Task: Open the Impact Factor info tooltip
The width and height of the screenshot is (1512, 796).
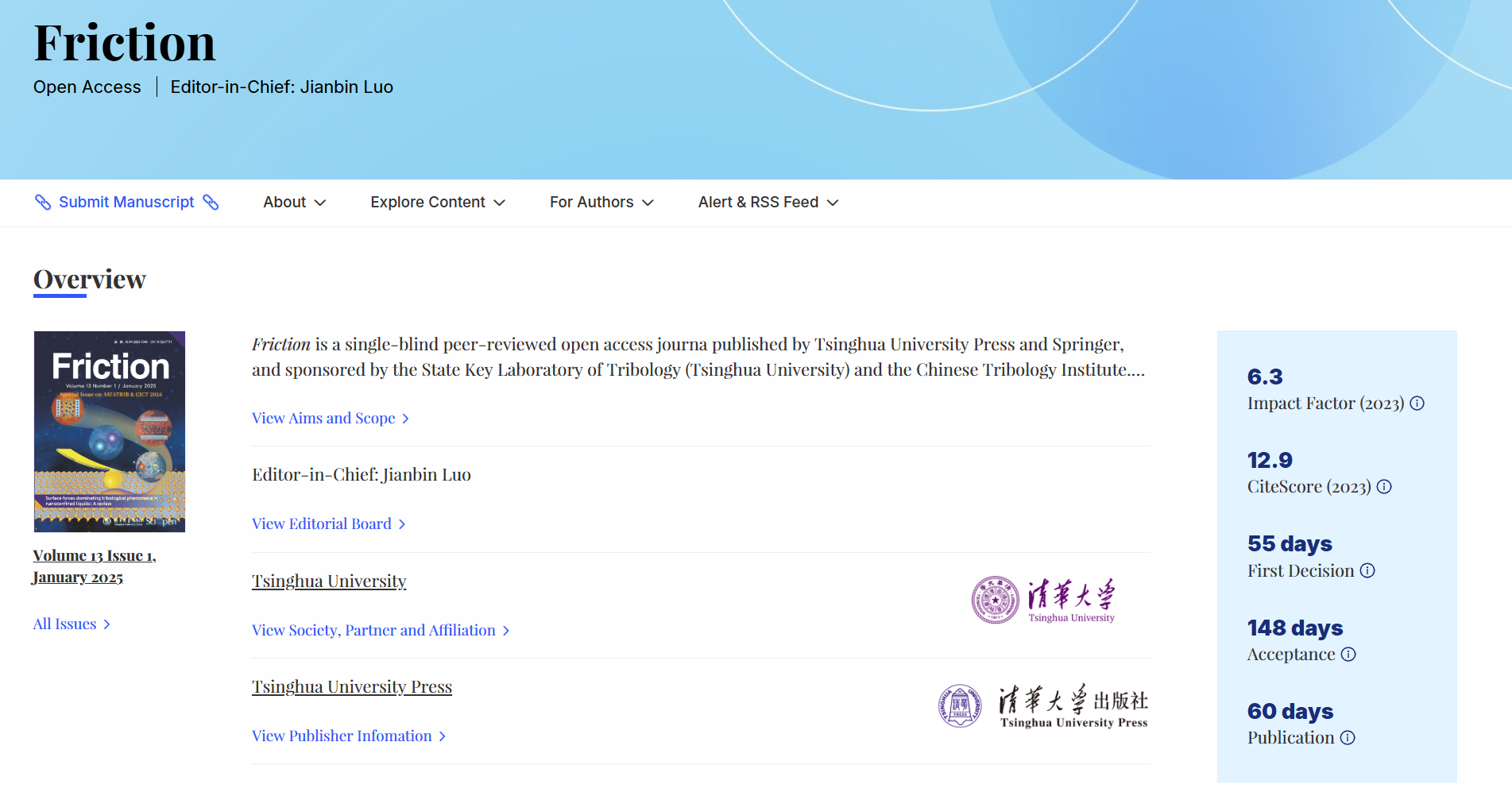Action: 1417,404
